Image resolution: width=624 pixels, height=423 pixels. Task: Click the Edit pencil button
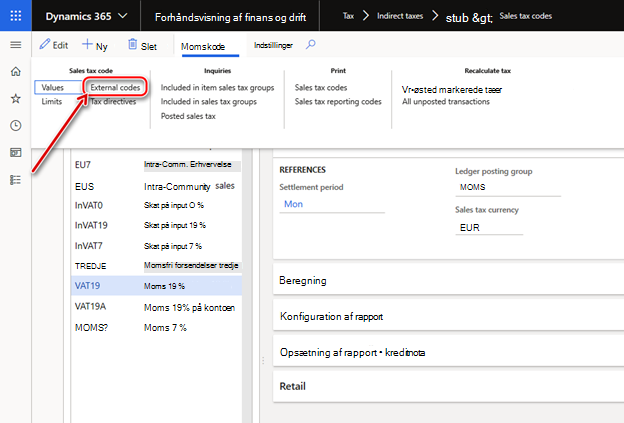click(x=54, y=45)
